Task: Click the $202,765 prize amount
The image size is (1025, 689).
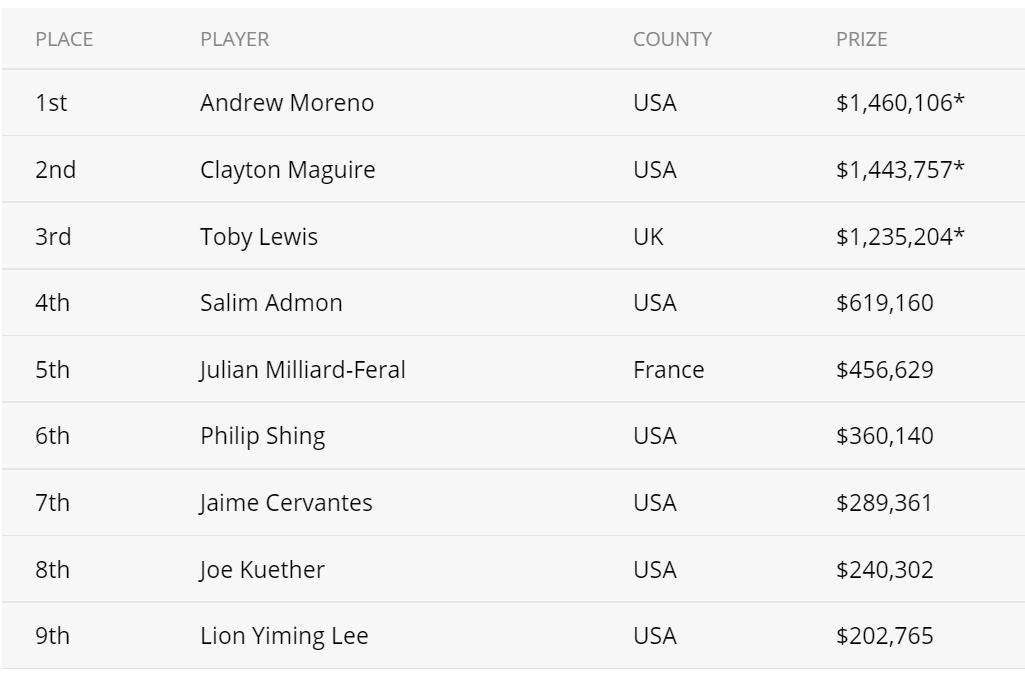Action: [884, 636]
